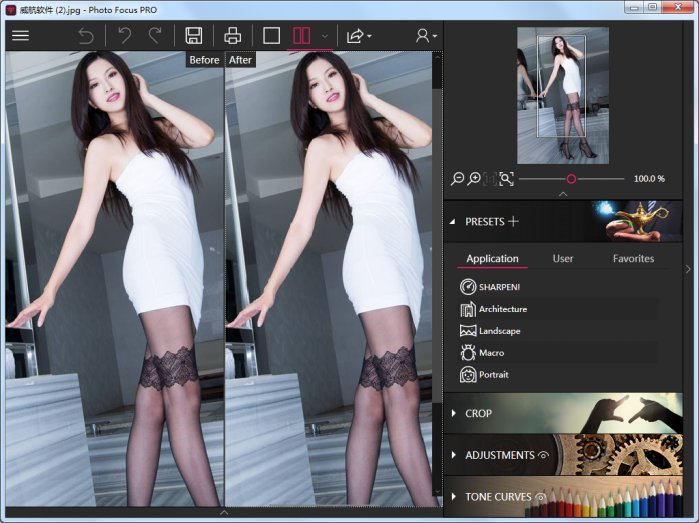Redo the last undone edit
Screen dimensions: 699x523
tap(155, 36)
